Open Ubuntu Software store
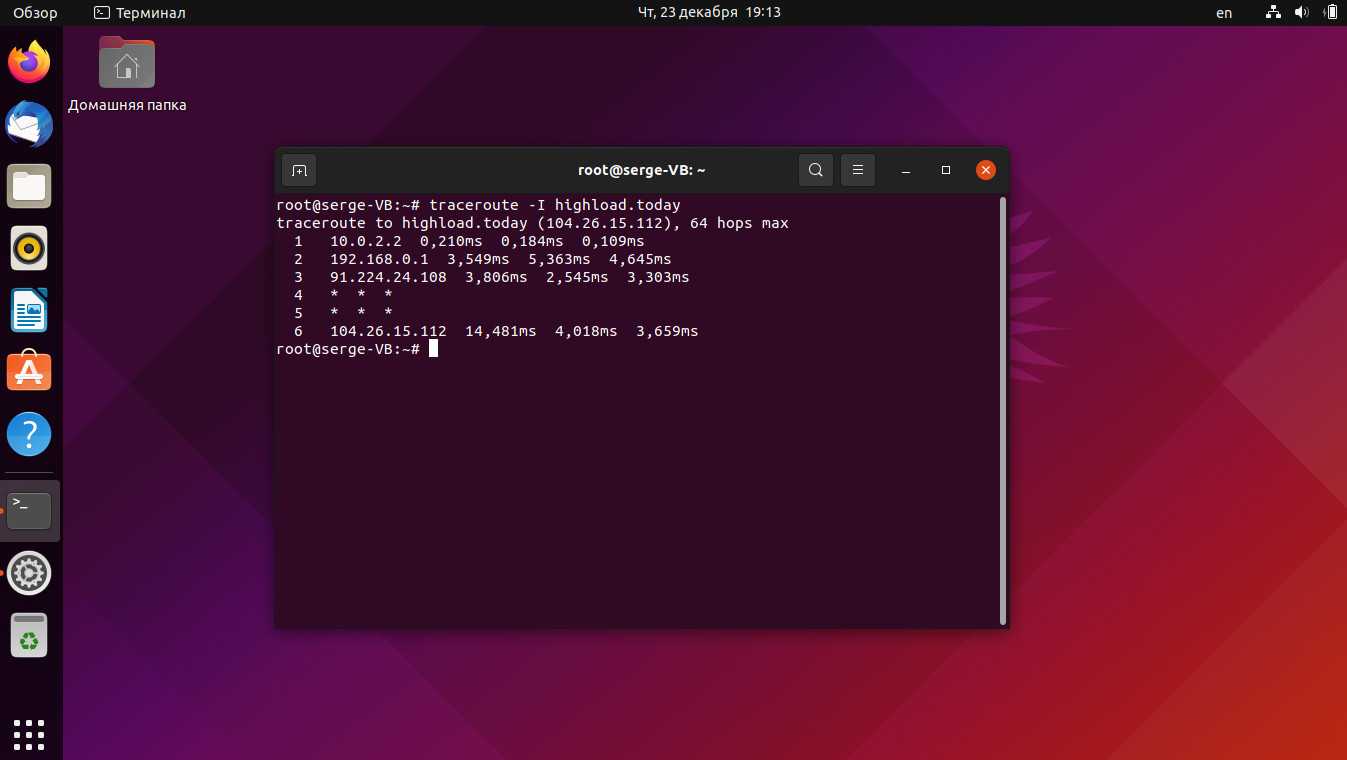Screen dimensions: 1347x760 [30, 372]
